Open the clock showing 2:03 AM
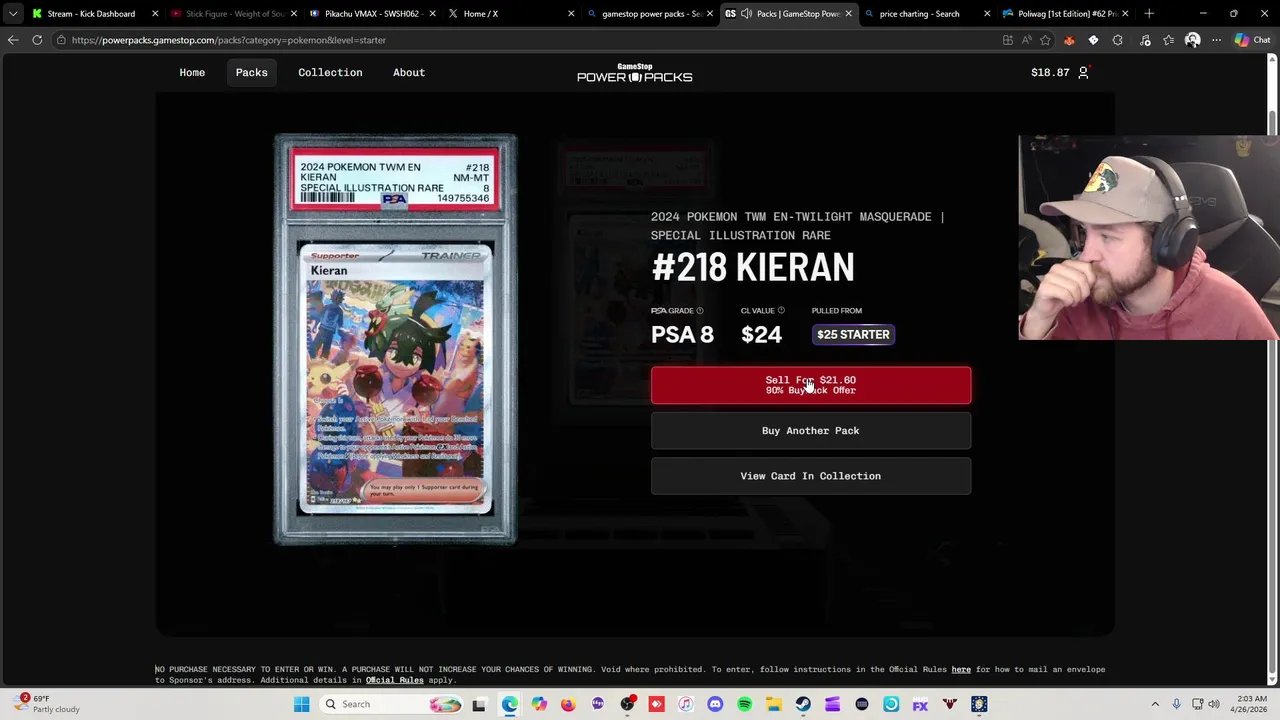Viewport: 1280px width, 720px height. [1251, 704]
